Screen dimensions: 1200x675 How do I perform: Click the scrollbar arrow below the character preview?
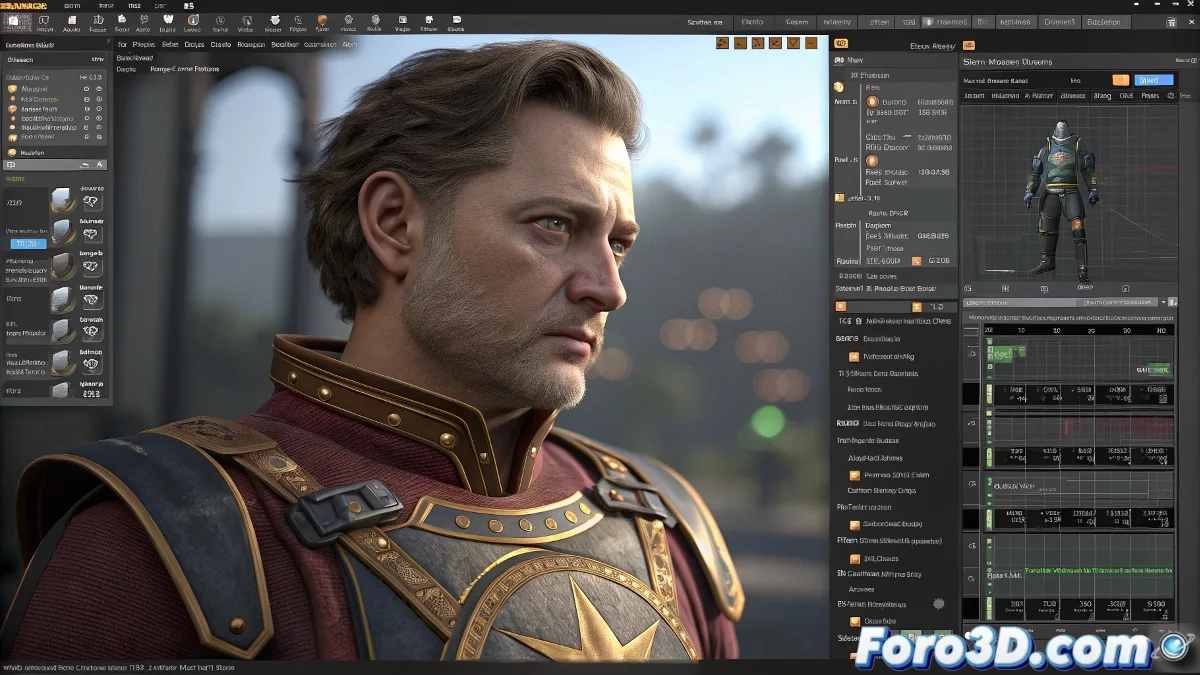[1165, 302]
